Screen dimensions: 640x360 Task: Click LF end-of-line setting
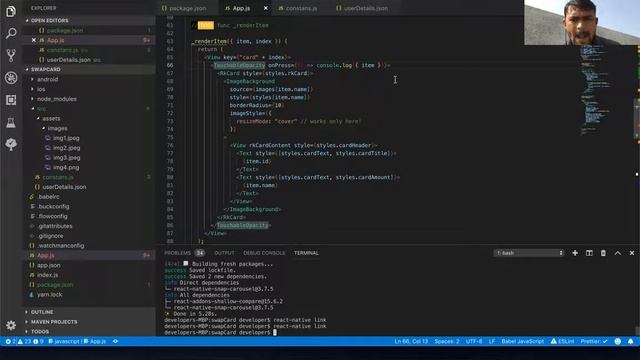(492, 341)
